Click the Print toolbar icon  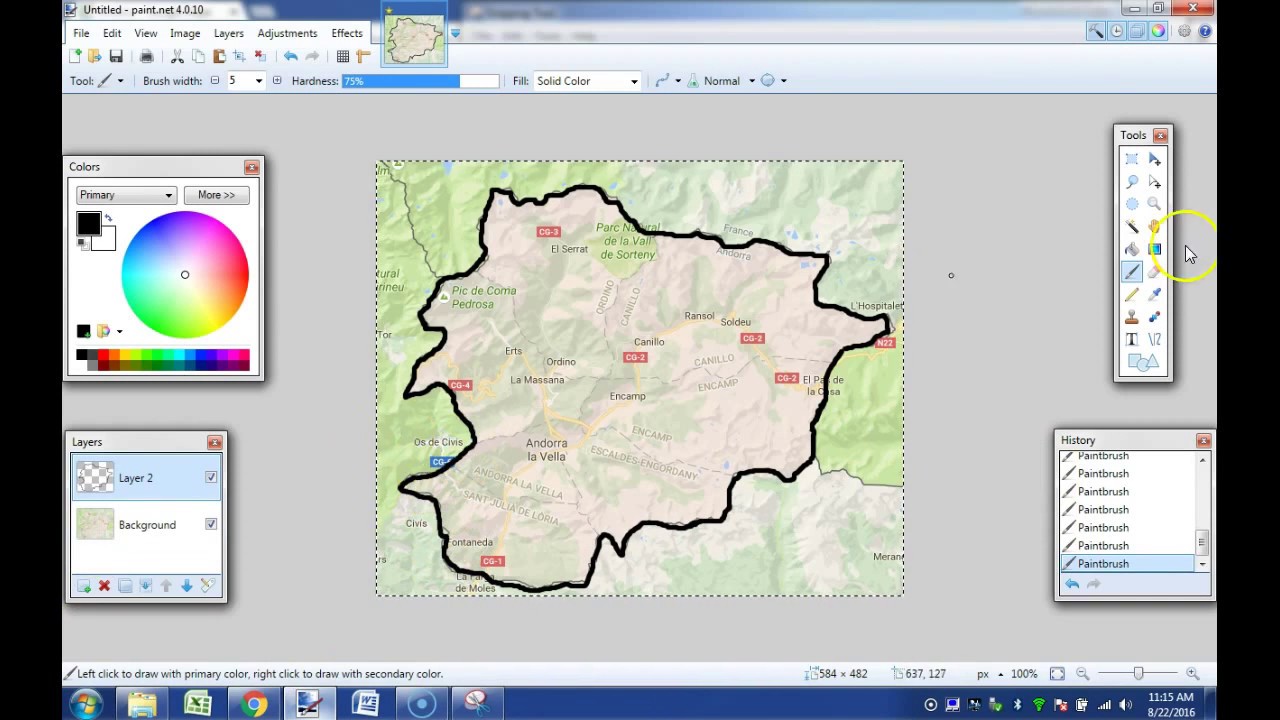tap(146, 57)
